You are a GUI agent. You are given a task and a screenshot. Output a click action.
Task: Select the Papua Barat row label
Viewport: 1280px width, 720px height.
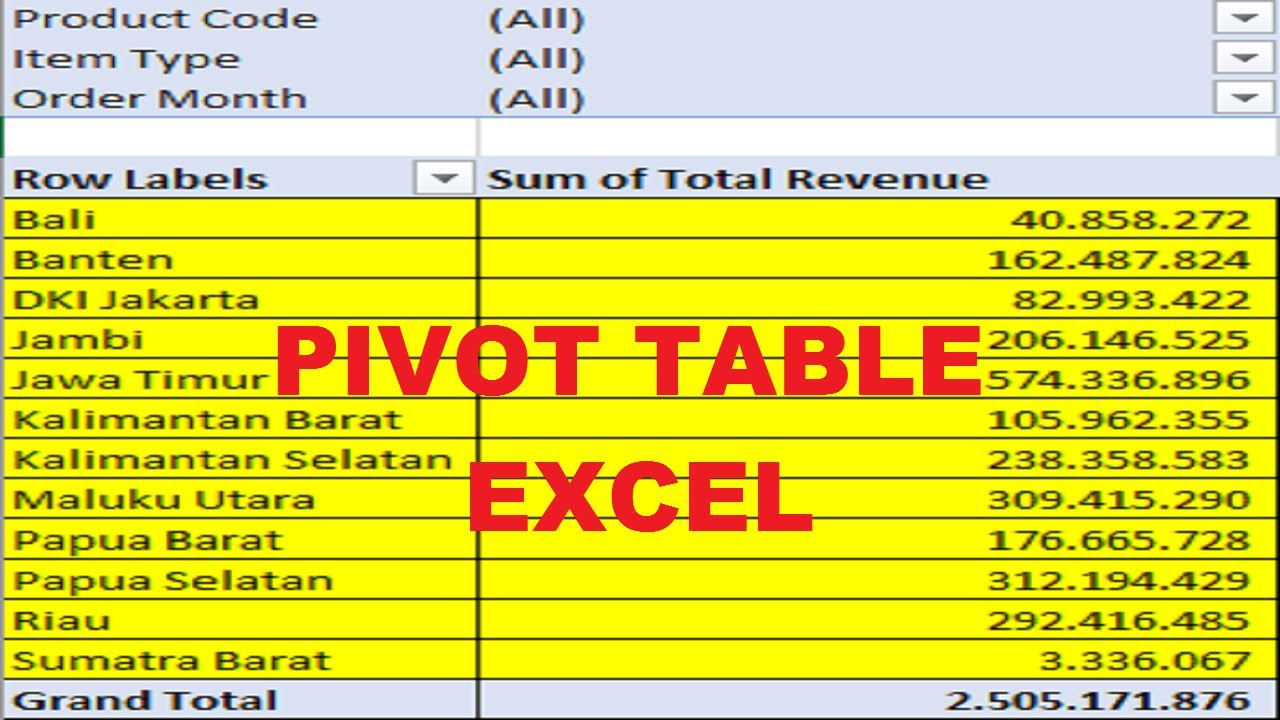[x=240, y=540]
